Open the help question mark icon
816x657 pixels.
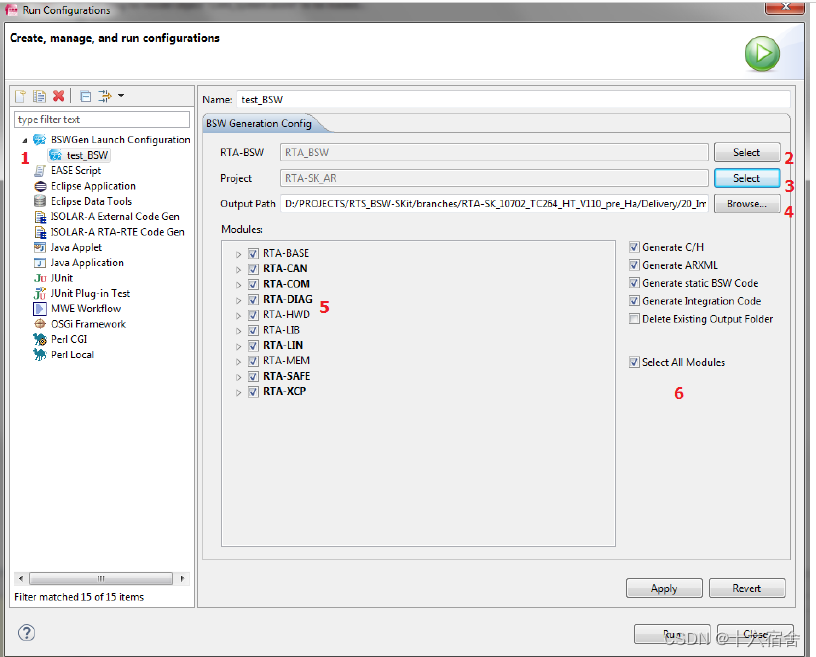[27, 633]
